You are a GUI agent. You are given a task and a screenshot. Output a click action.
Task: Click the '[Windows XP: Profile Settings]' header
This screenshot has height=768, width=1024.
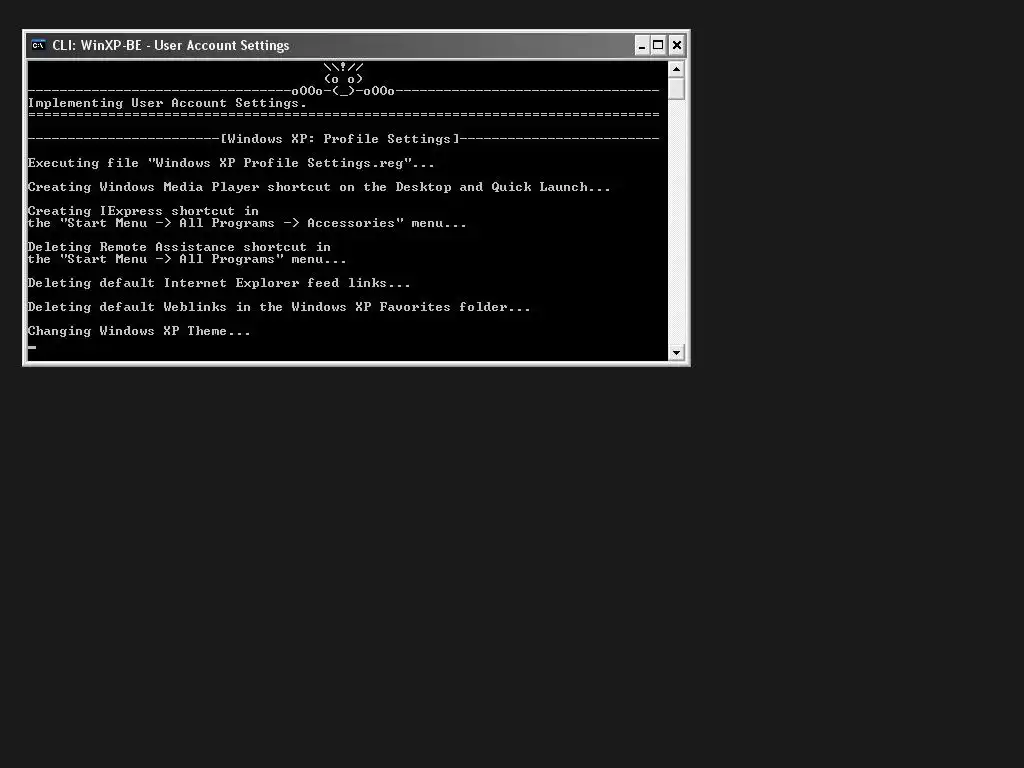(340, 139)
